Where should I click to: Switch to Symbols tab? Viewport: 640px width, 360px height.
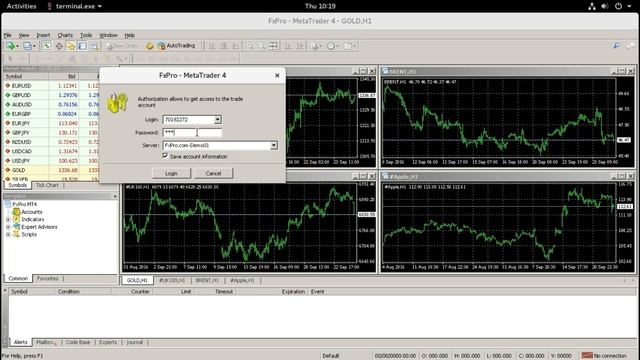[18, 185]
